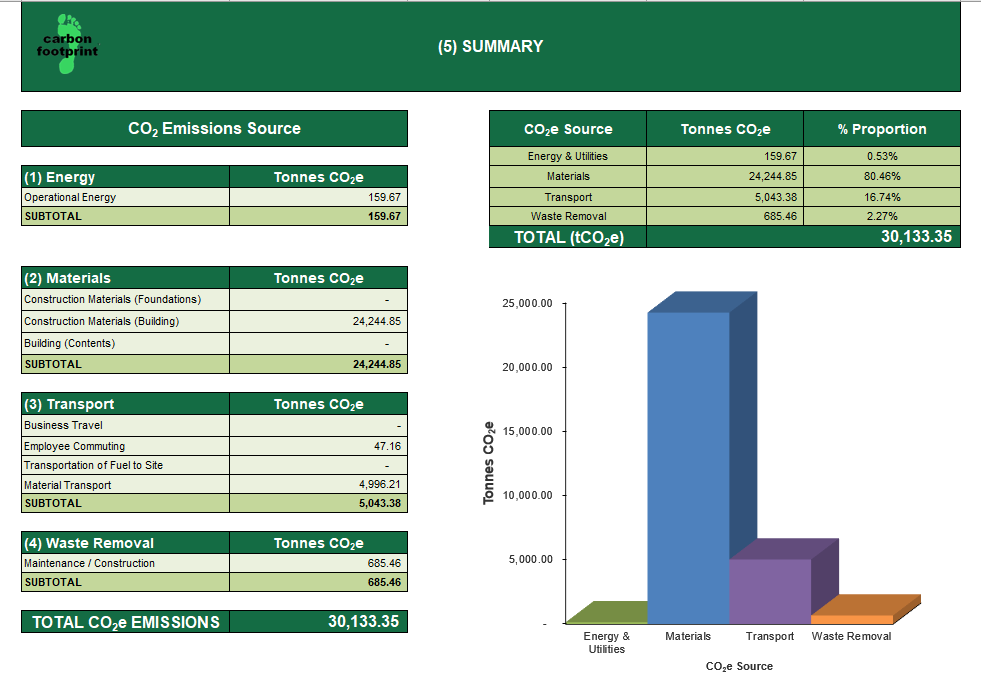Click 685.46 in the Maintenance / Construction row
This screenshot has height=688, width=981.
(x=384, y=563)
